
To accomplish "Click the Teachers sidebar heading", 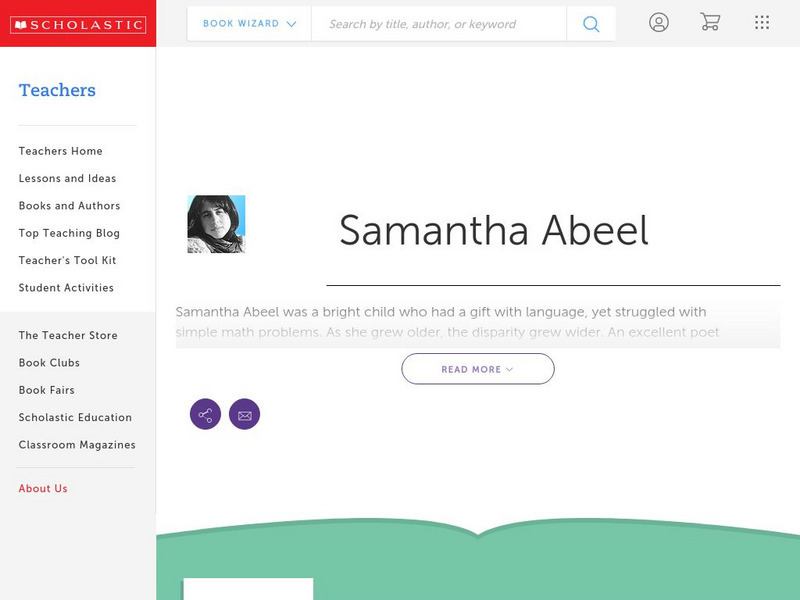I will 57,90.
